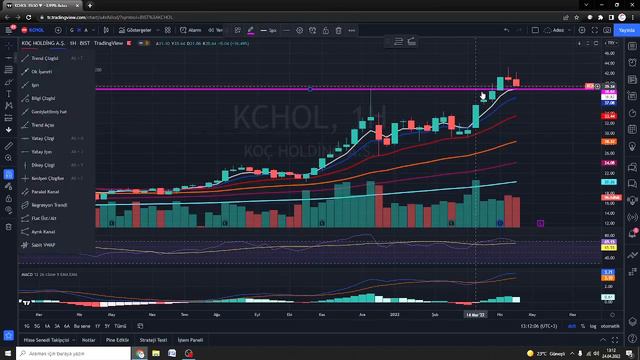Click the blue Yayınla publish button
Image resolution: width=640 pixels, height=360 pixels.
tap(627, 30)
